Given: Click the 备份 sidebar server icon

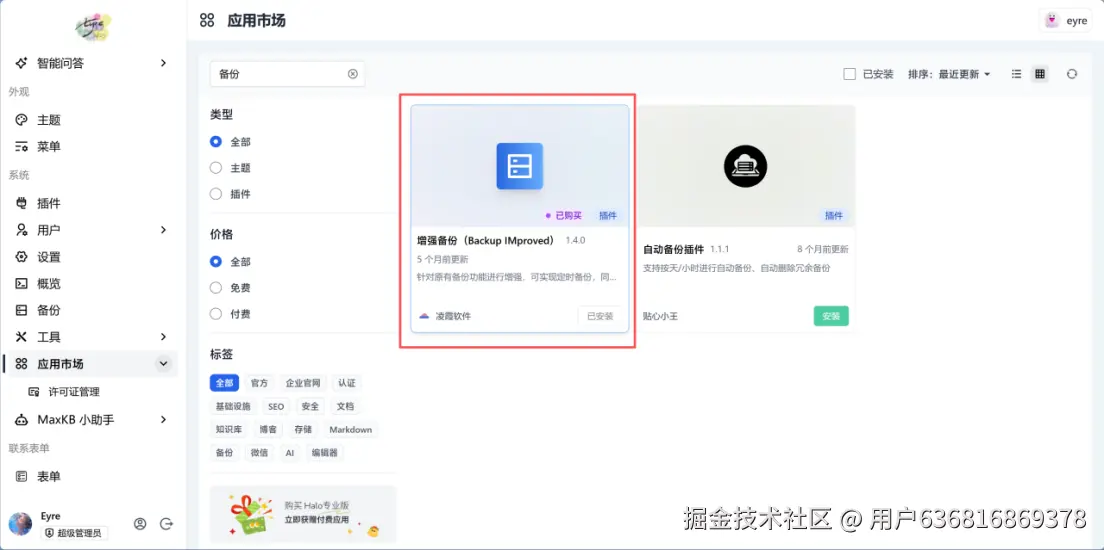Looking at the screenshot, I should coord(22,311).
